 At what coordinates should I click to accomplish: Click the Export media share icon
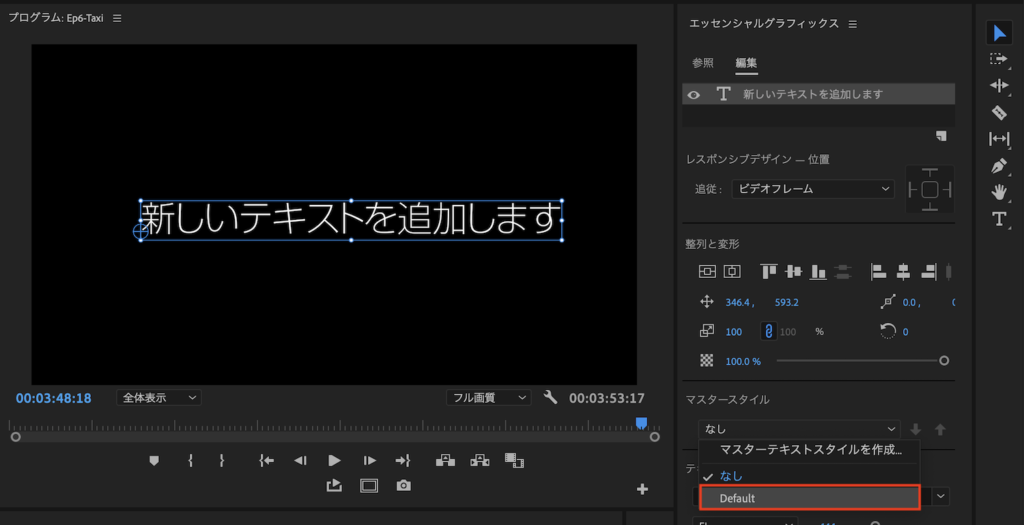334,485
